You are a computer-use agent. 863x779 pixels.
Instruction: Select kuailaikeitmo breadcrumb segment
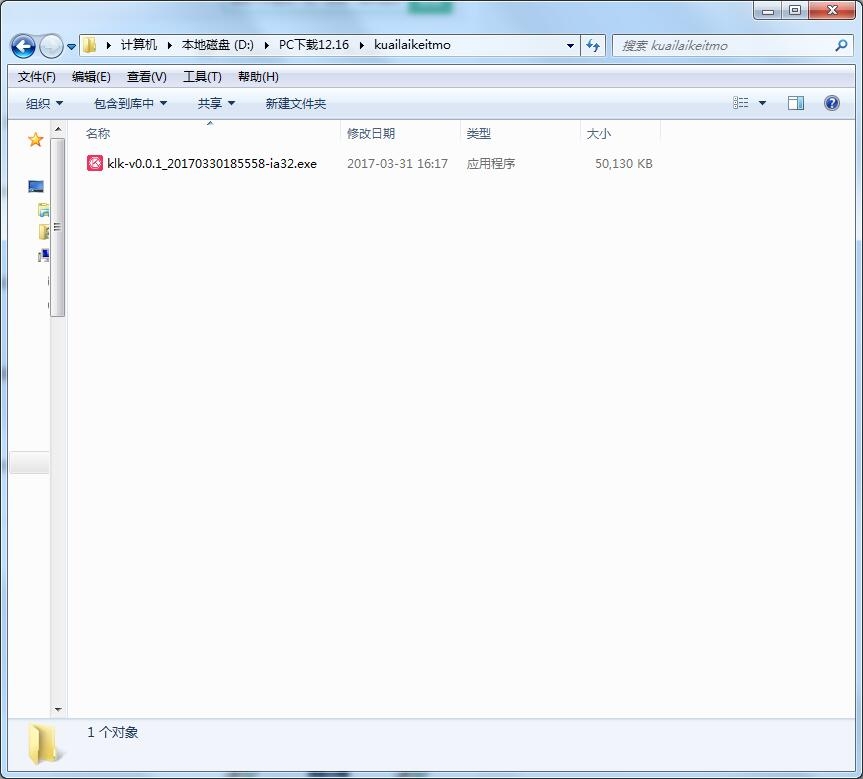412,45
